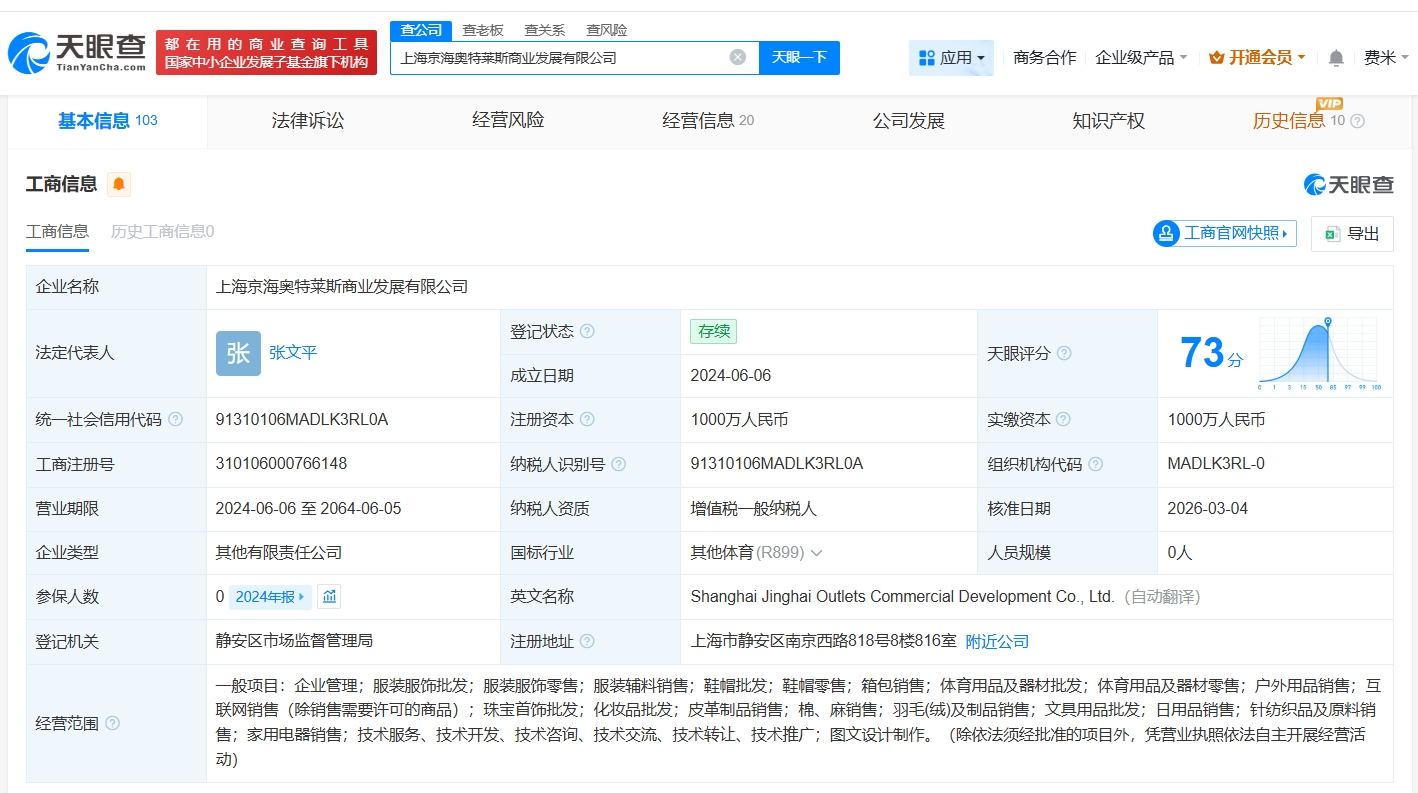Click the 天眼一下 search button

799,57
